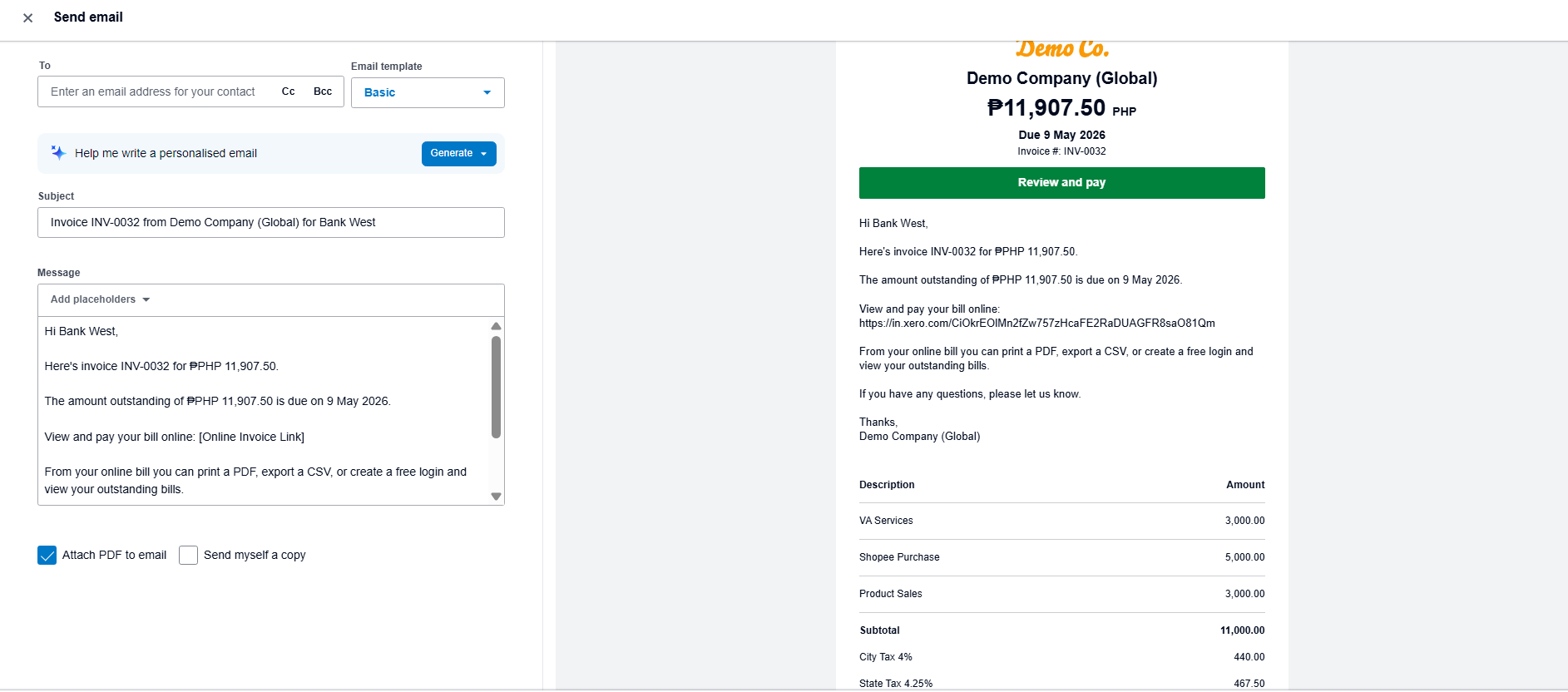Click the 440.00 city tax amount
The width and height of the screenshot is (1568, 692).
tap(1249, 657)
